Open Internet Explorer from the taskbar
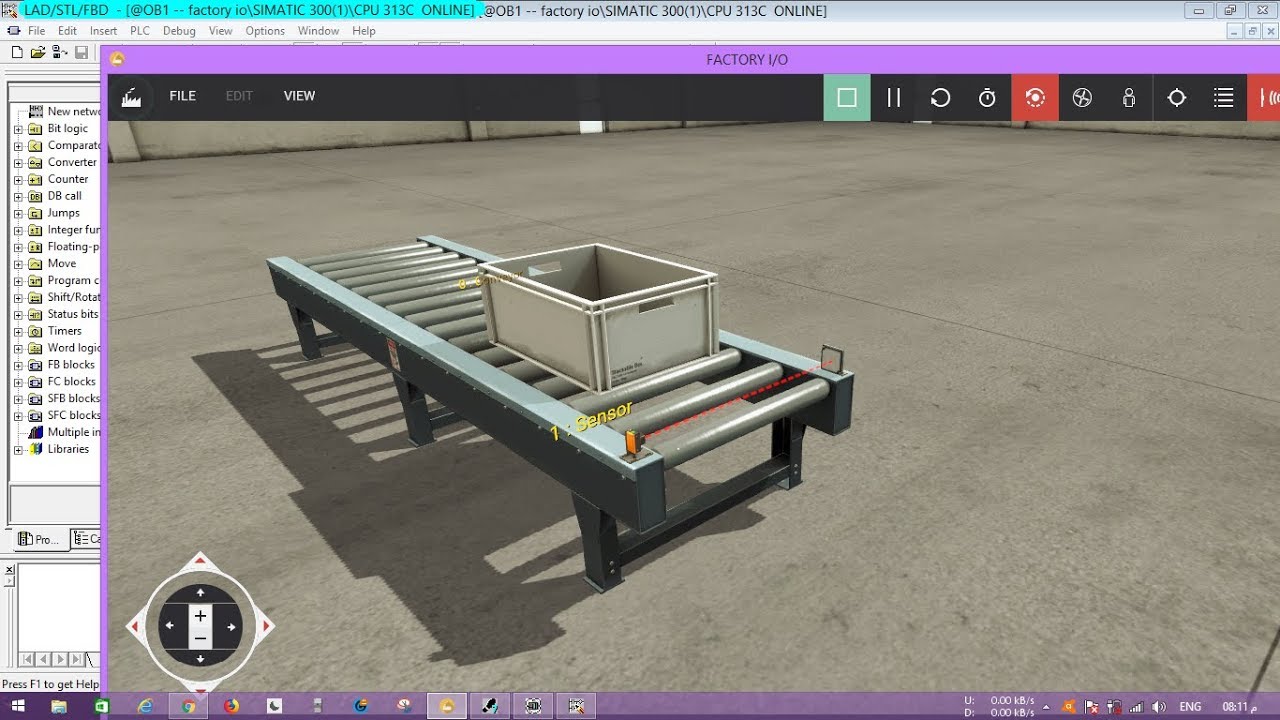 pyautogui.click(x=146, y=706)
